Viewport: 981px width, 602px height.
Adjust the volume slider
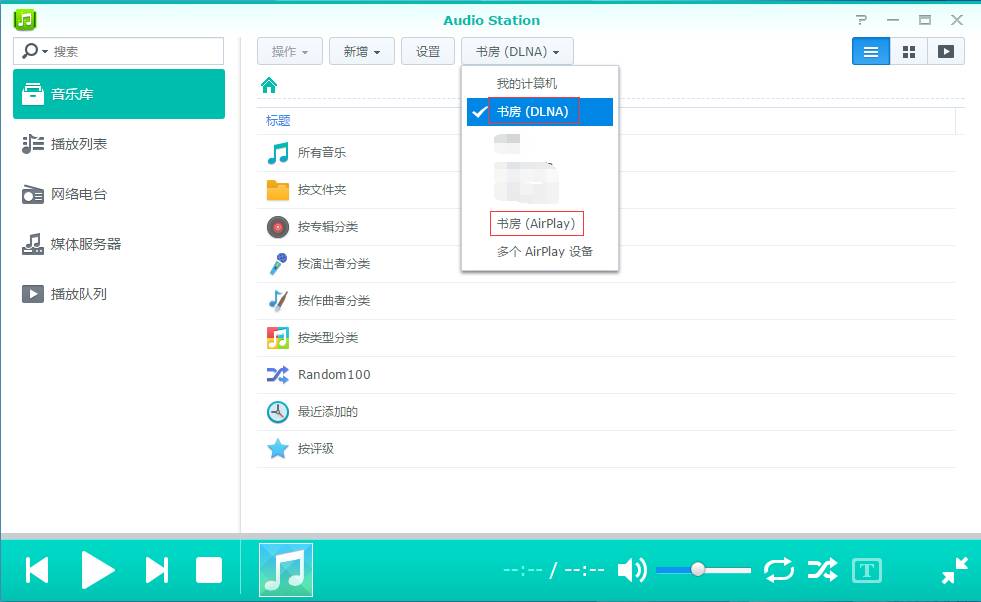point(703,570)
